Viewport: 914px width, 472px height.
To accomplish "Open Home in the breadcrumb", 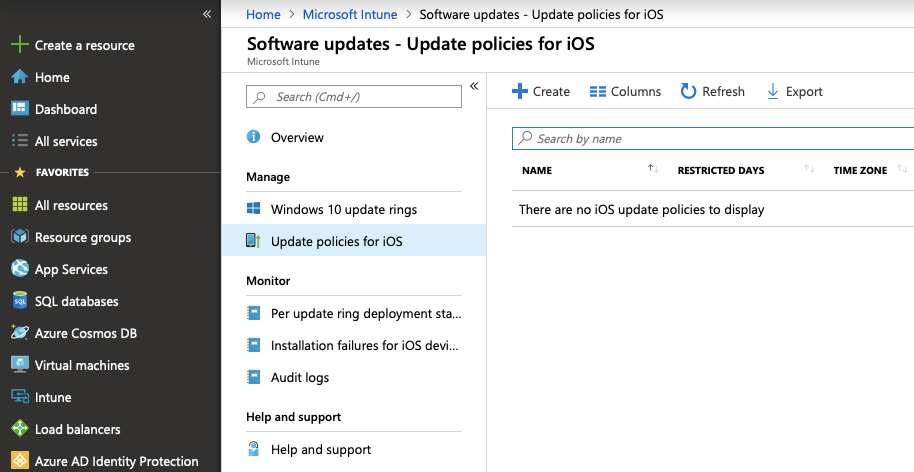I will click(263, 14).
